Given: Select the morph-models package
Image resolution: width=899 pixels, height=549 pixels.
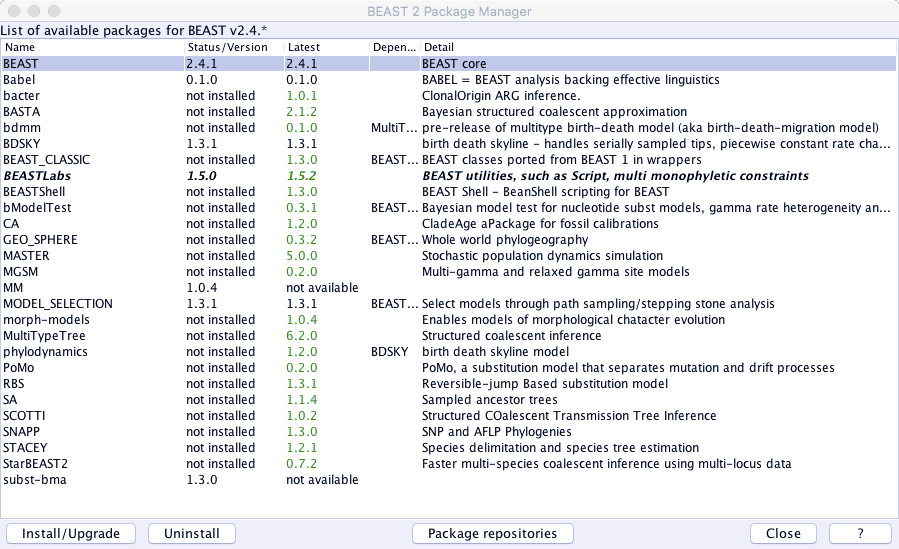Looking at the screenshot, I should click(x=449, y=320).
